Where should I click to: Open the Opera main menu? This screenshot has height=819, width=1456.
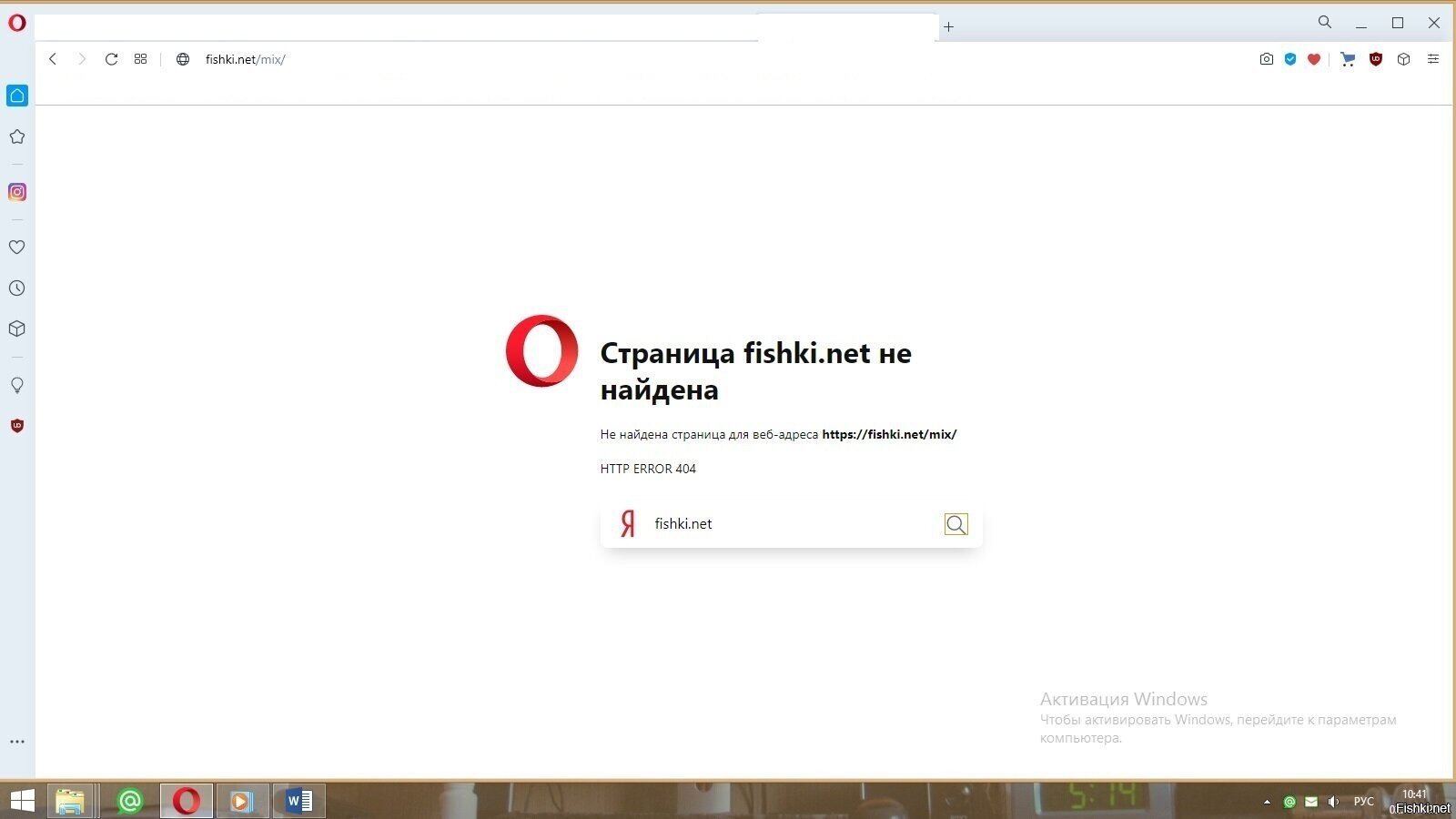point(17,23)
